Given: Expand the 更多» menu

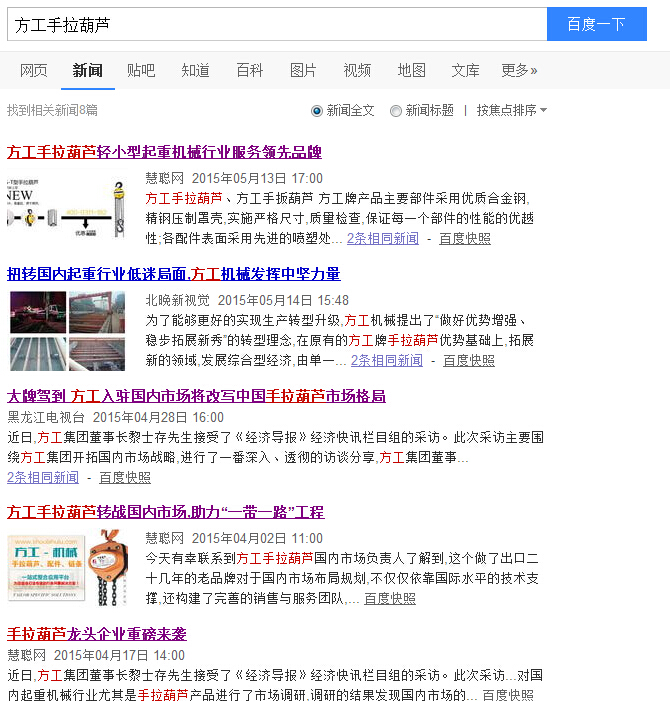Looking at the screenshot, I should tap(519, 70).
